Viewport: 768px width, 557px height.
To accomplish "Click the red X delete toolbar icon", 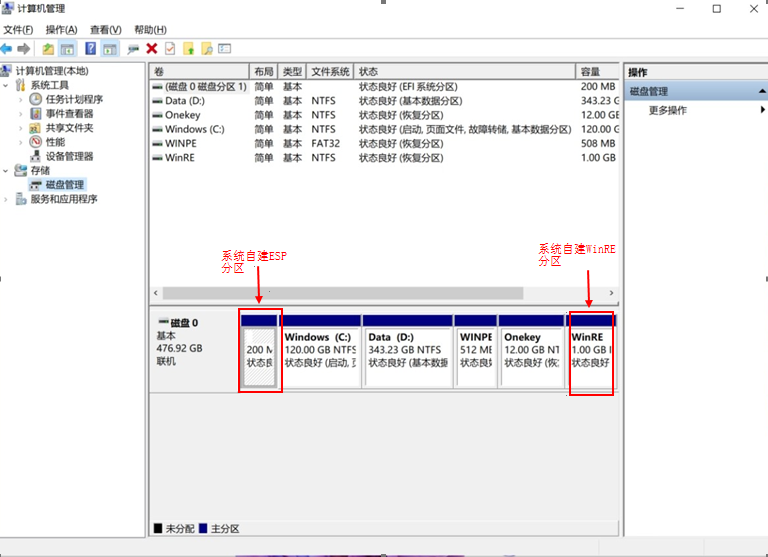I will pos(152,48).
